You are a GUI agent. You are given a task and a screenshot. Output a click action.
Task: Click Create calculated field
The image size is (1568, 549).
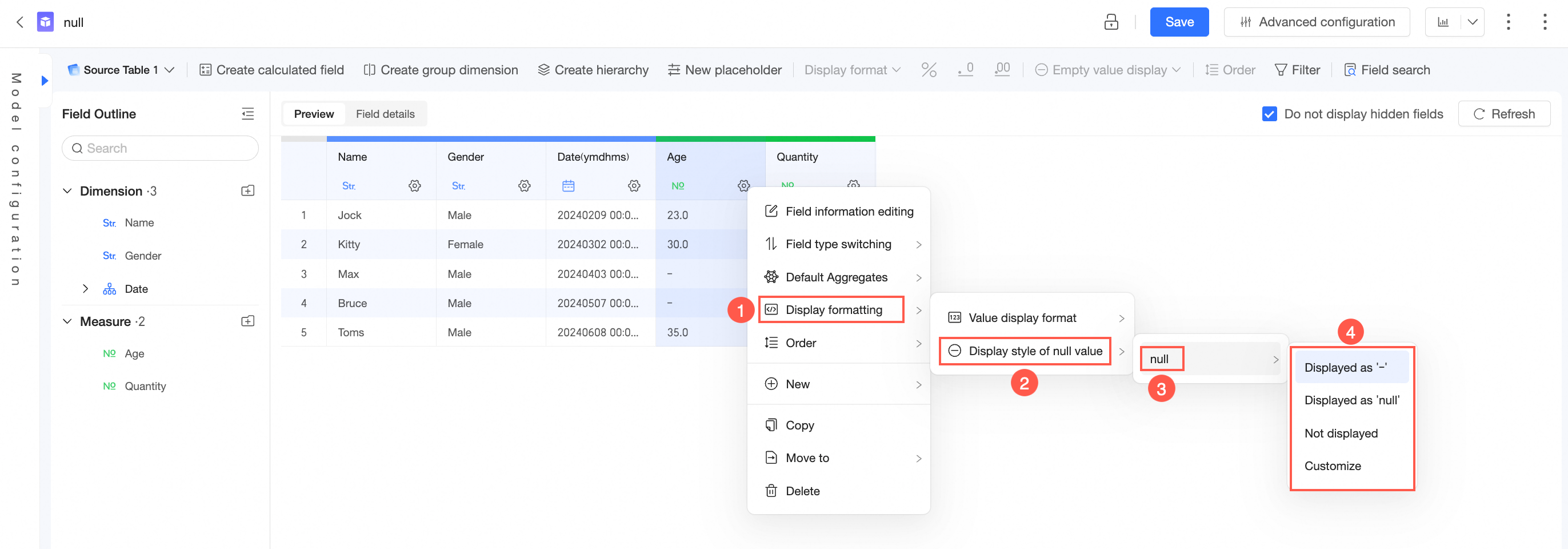pyautogui.click(x=271, y=70)
